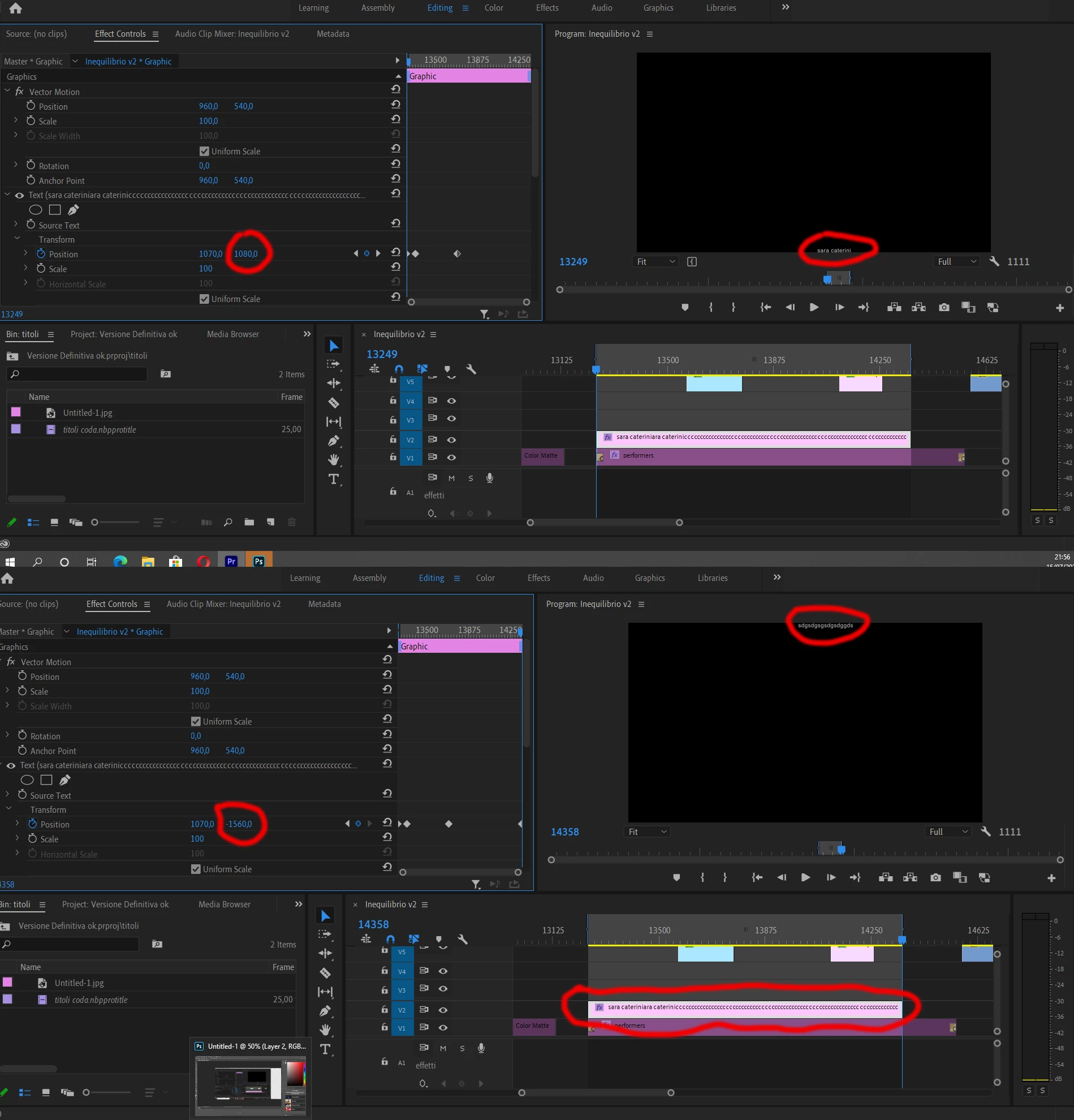This screenshot has height=1120, width=1074.
Task: Select the Pen tool in lower window toolbar
Action: pos(325,1011)
